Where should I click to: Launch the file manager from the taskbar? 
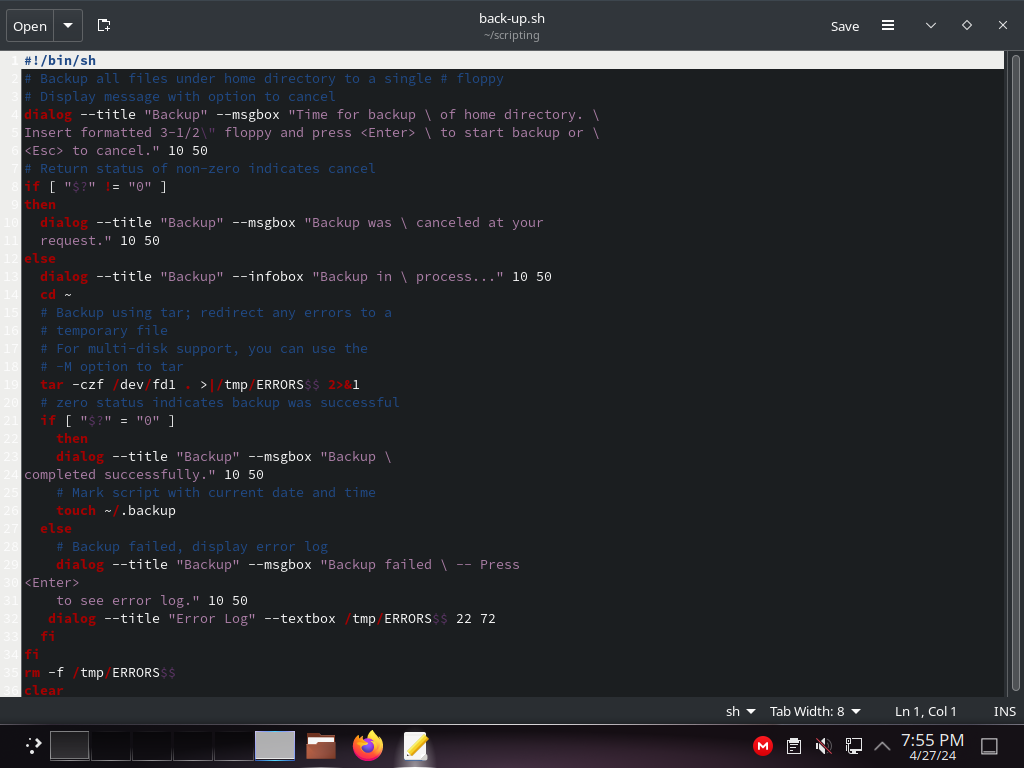pyautogui.click(x=321, y=746)
